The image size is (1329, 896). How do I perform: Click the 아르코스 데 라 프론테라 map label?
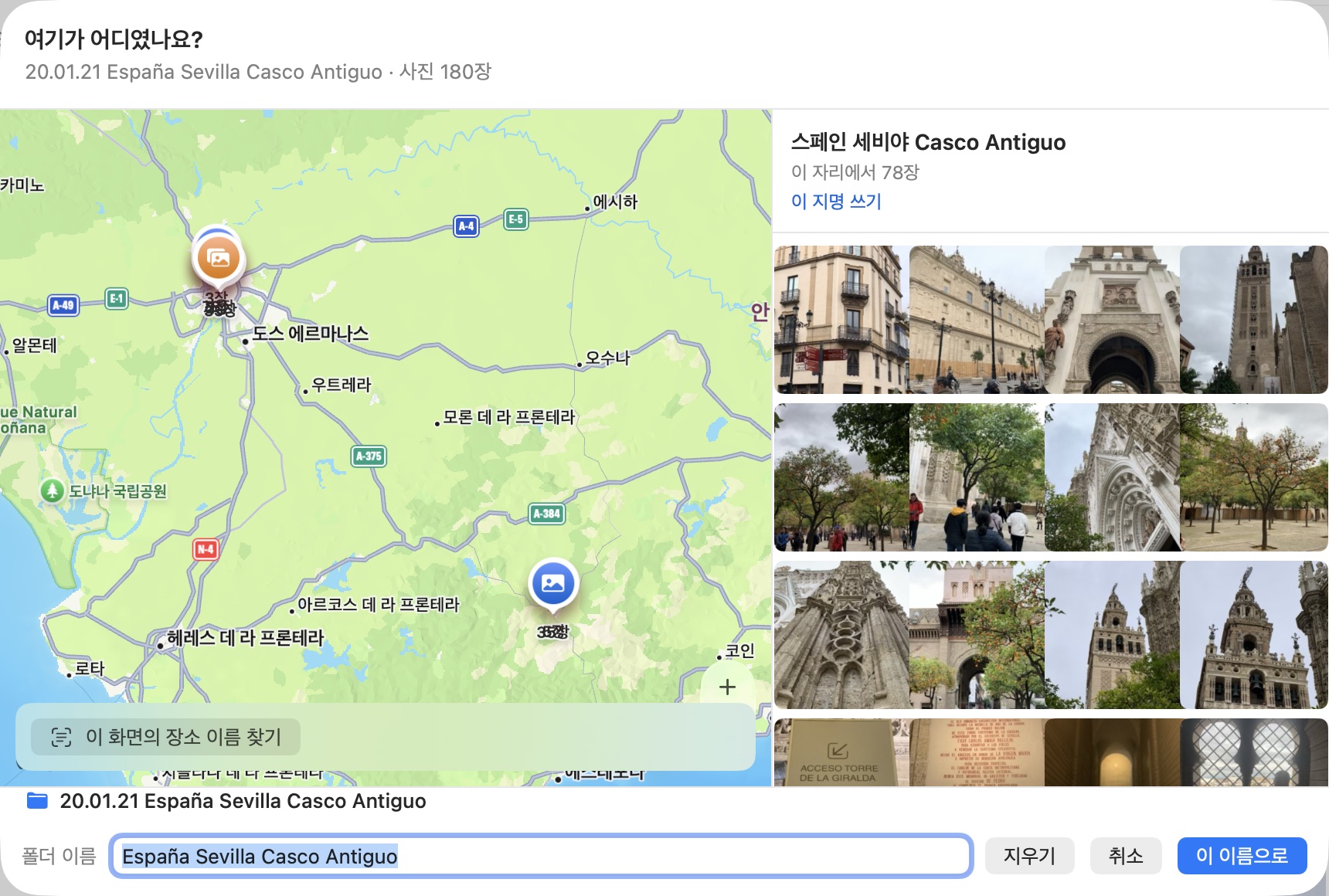coord(379,605)
